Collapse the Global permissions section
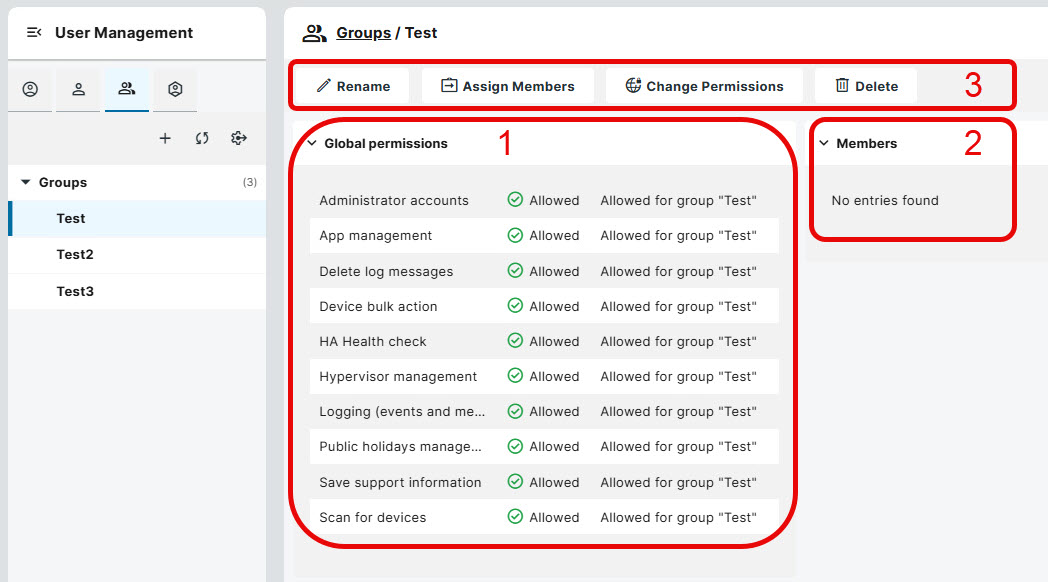 tap(313, 143)
